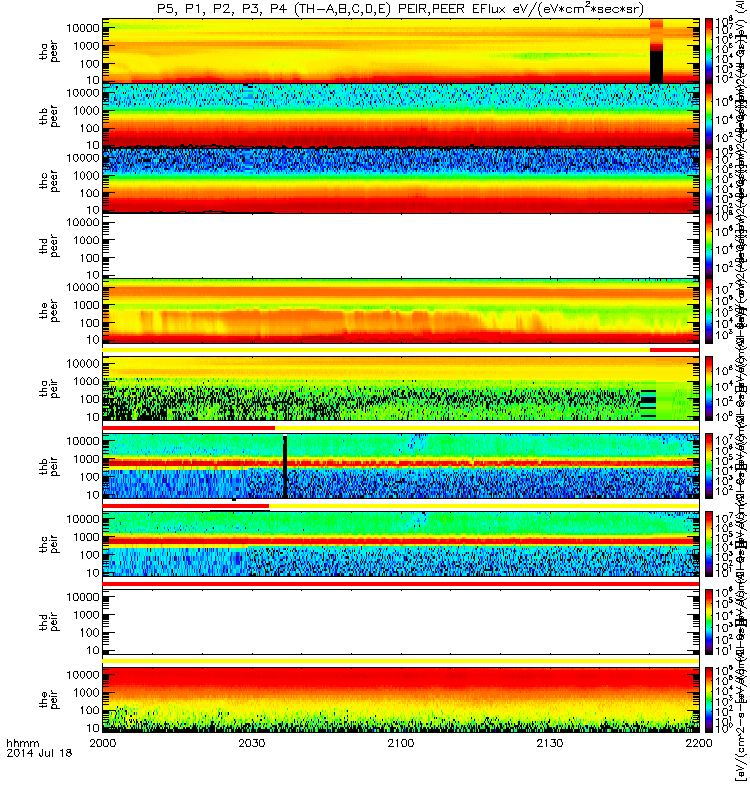Select the 2200 time axis label
The height and width of the screenshot is (800, 750).
(699, 743)
